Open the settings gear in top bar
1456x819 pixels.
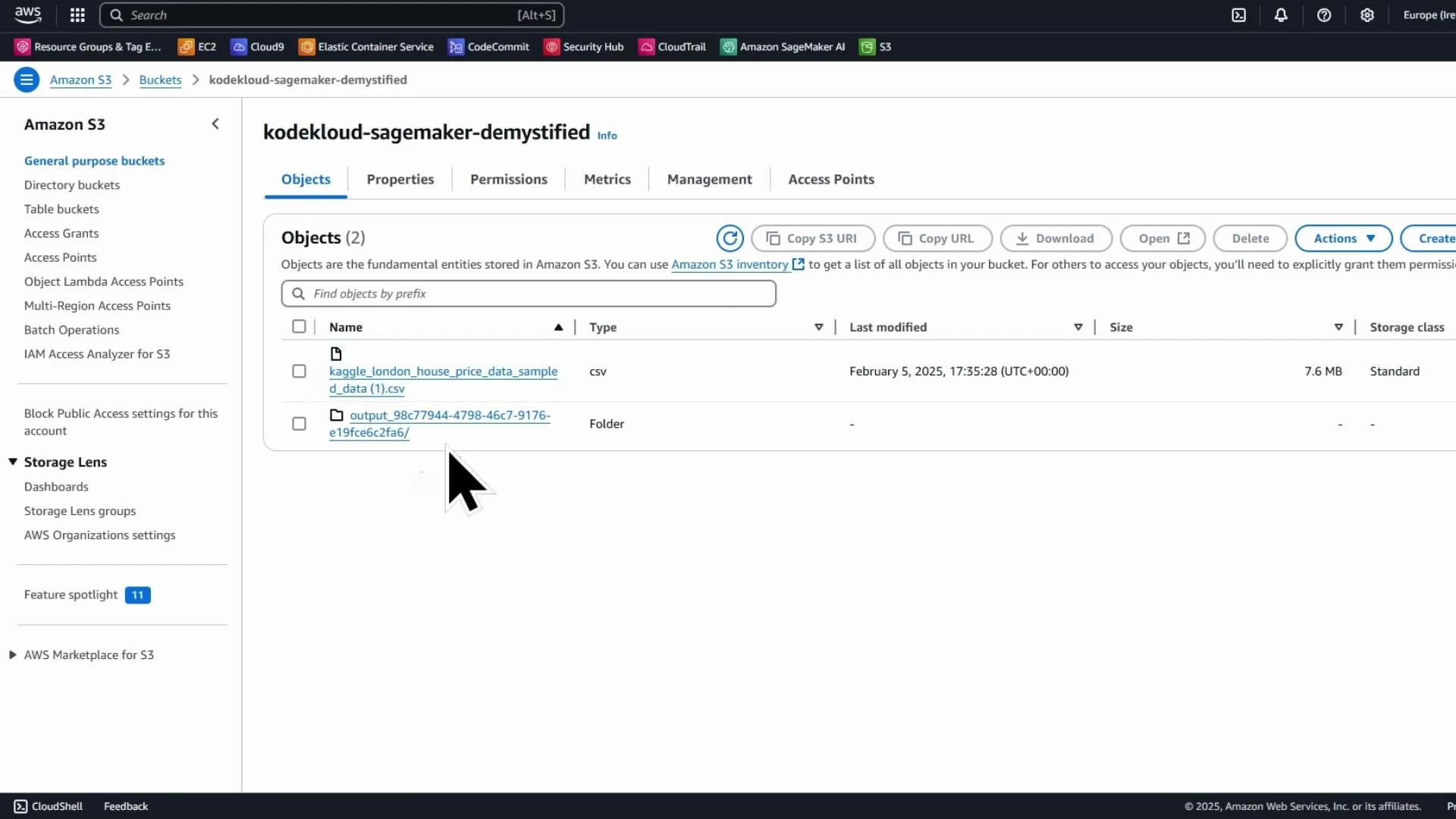1367,15
